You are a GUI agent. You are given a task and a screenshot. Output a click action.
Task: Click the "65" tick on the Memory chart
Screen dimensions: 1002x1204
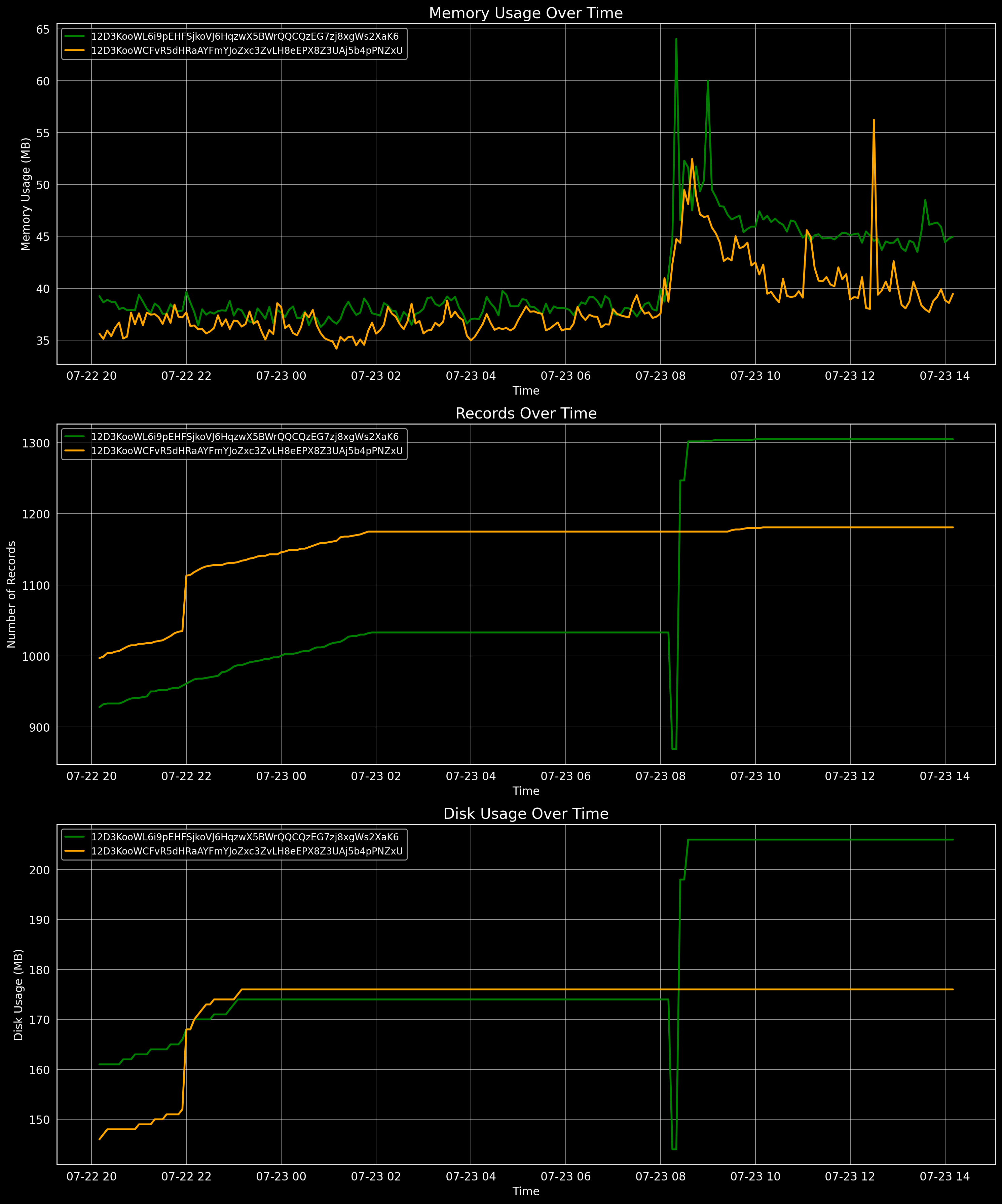point(43,29)
